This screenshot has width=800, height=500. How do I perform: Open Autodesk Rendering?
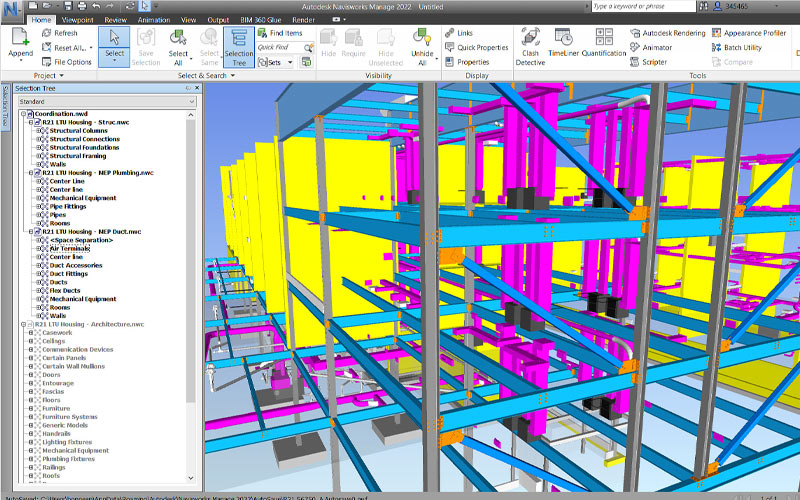pos(667,33)
